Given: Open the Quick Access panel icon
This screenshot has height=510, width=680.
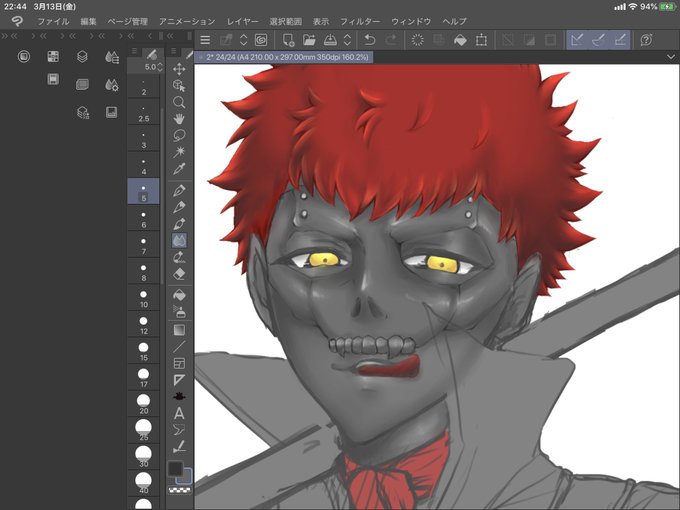Looking at the screenshot, I should tap(24, 56).
